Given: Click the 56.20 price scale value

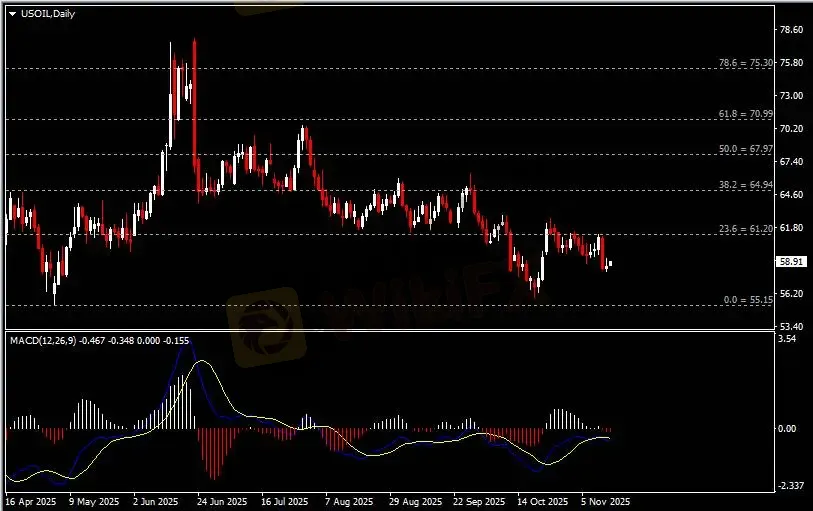Looking at the screenshot, I should click(791, 294).
